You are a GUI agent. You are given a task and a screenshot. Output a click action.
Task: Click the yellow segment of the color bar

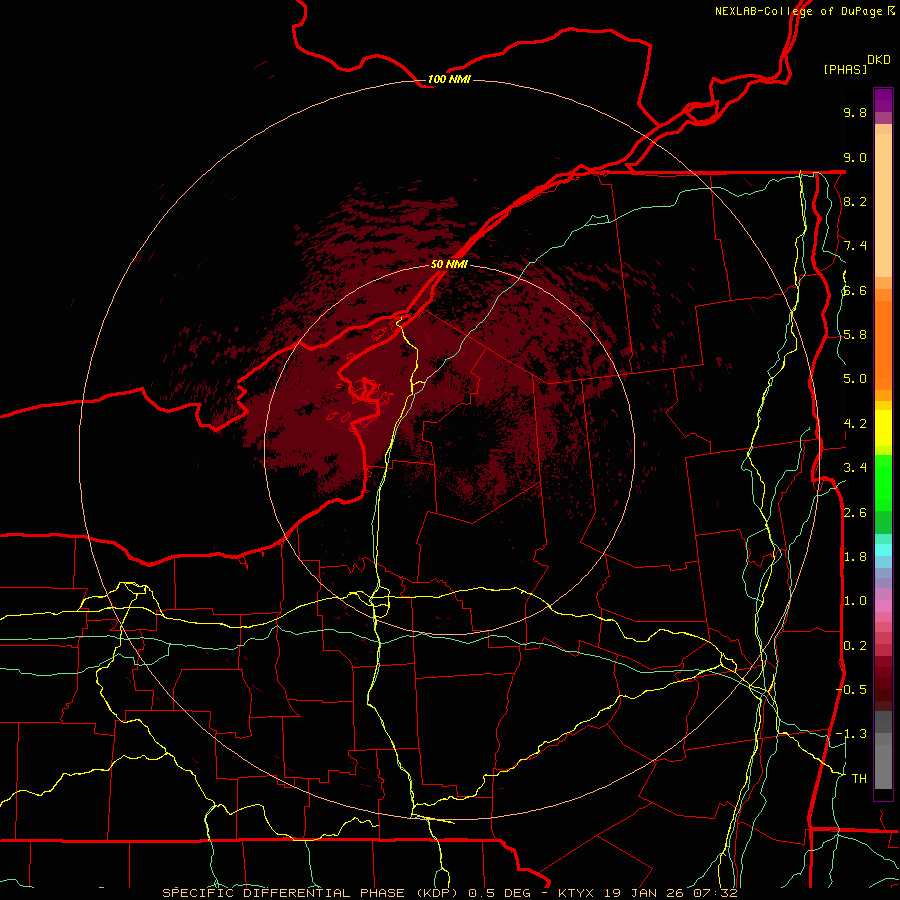pyautogui.click(x=883, y=428)
